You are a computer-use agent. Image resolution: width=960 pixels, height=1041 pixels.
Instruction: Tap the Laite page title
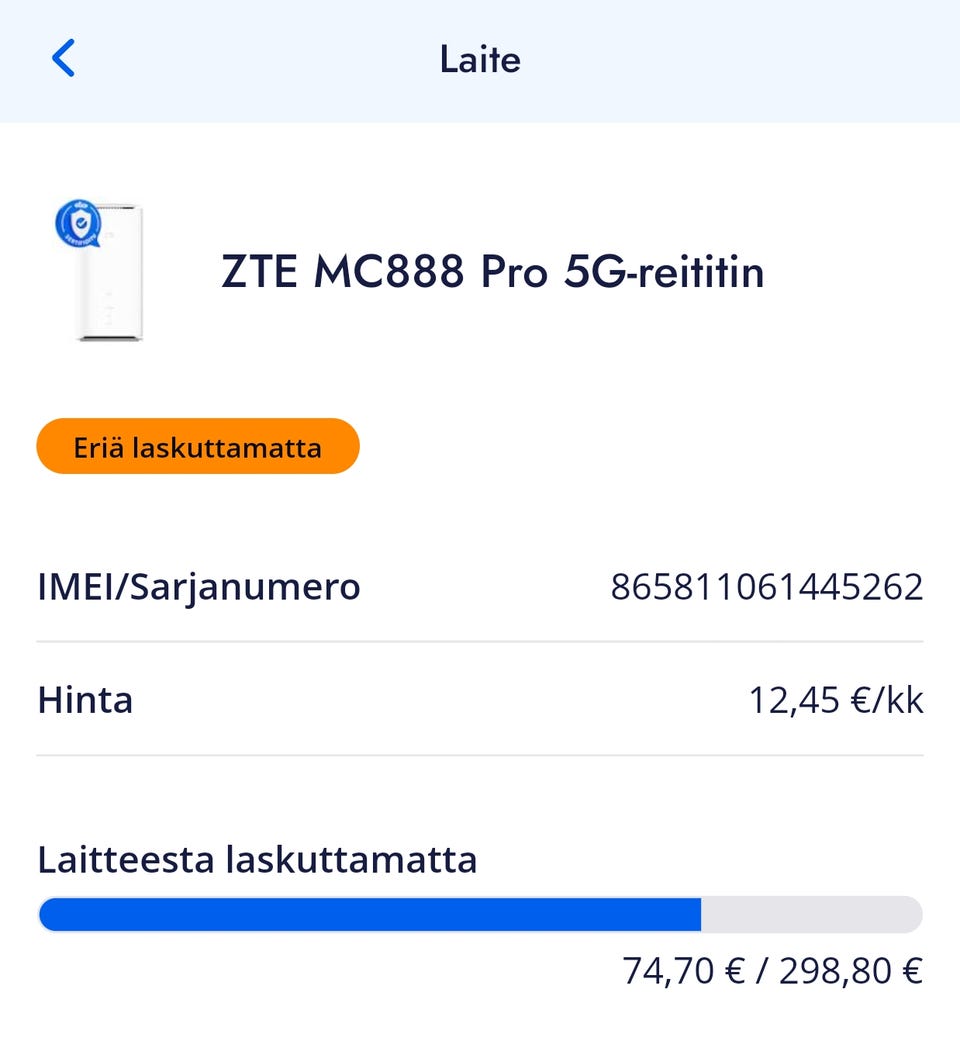(480, 60)
